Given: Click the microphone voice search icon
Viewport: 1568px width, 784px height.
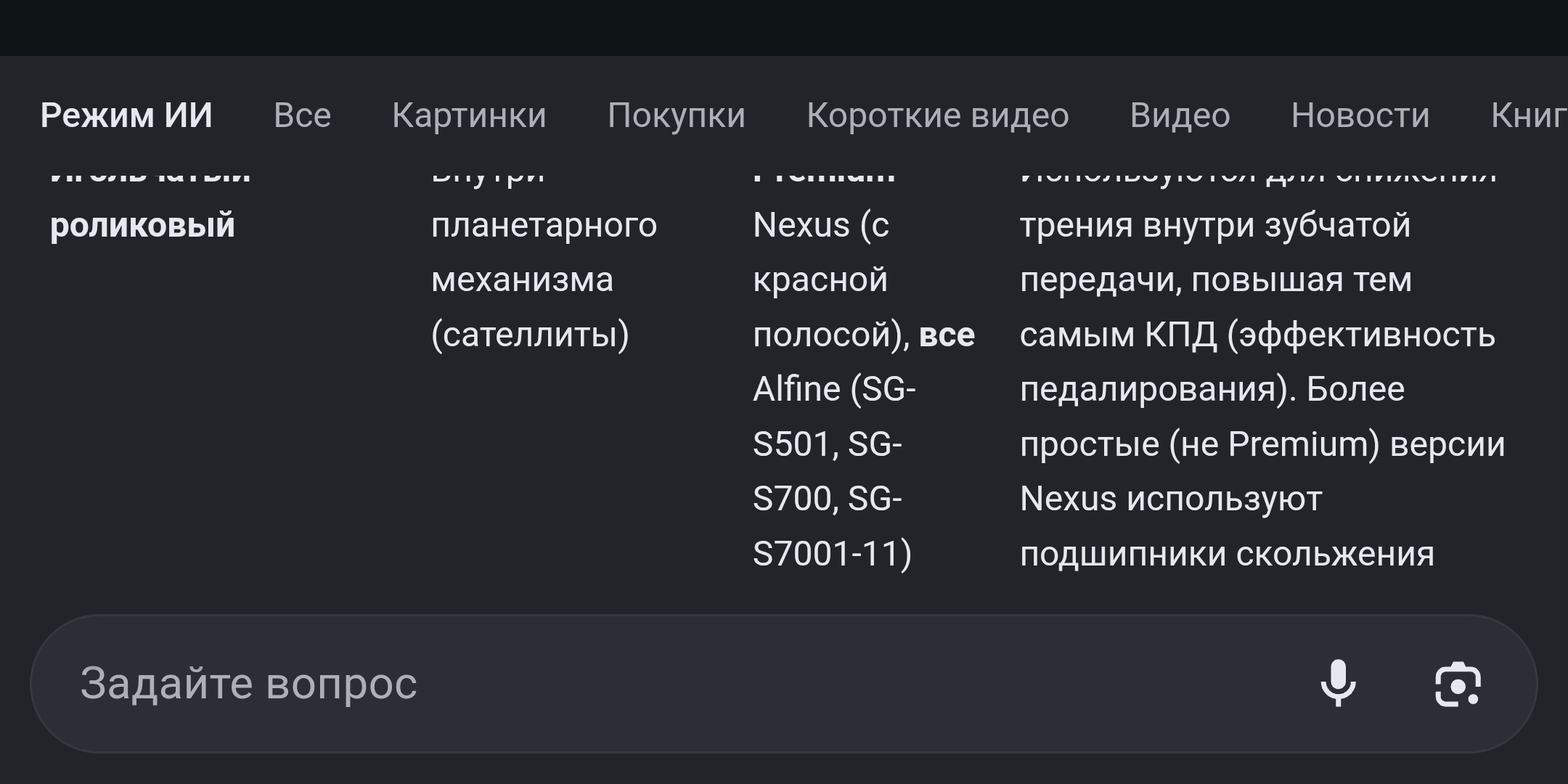Looking at the screenshot, I should [x=1338, y=683].
